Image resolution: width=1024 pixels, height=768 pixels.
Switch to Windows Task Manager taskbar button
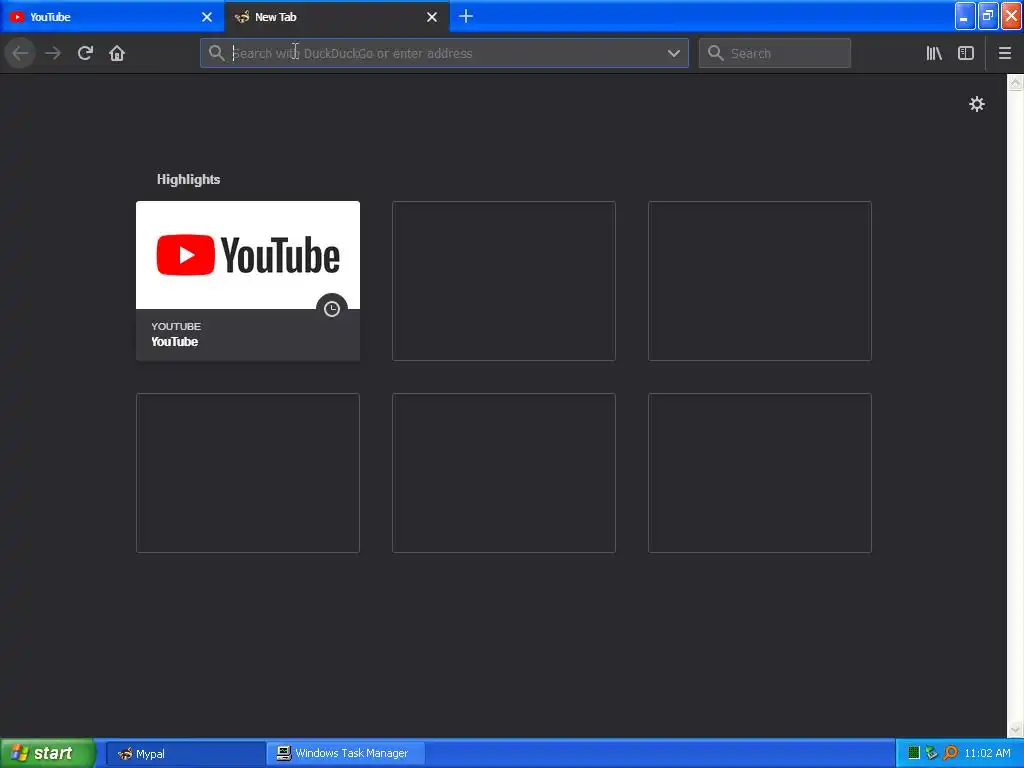[x=346, y=753]
